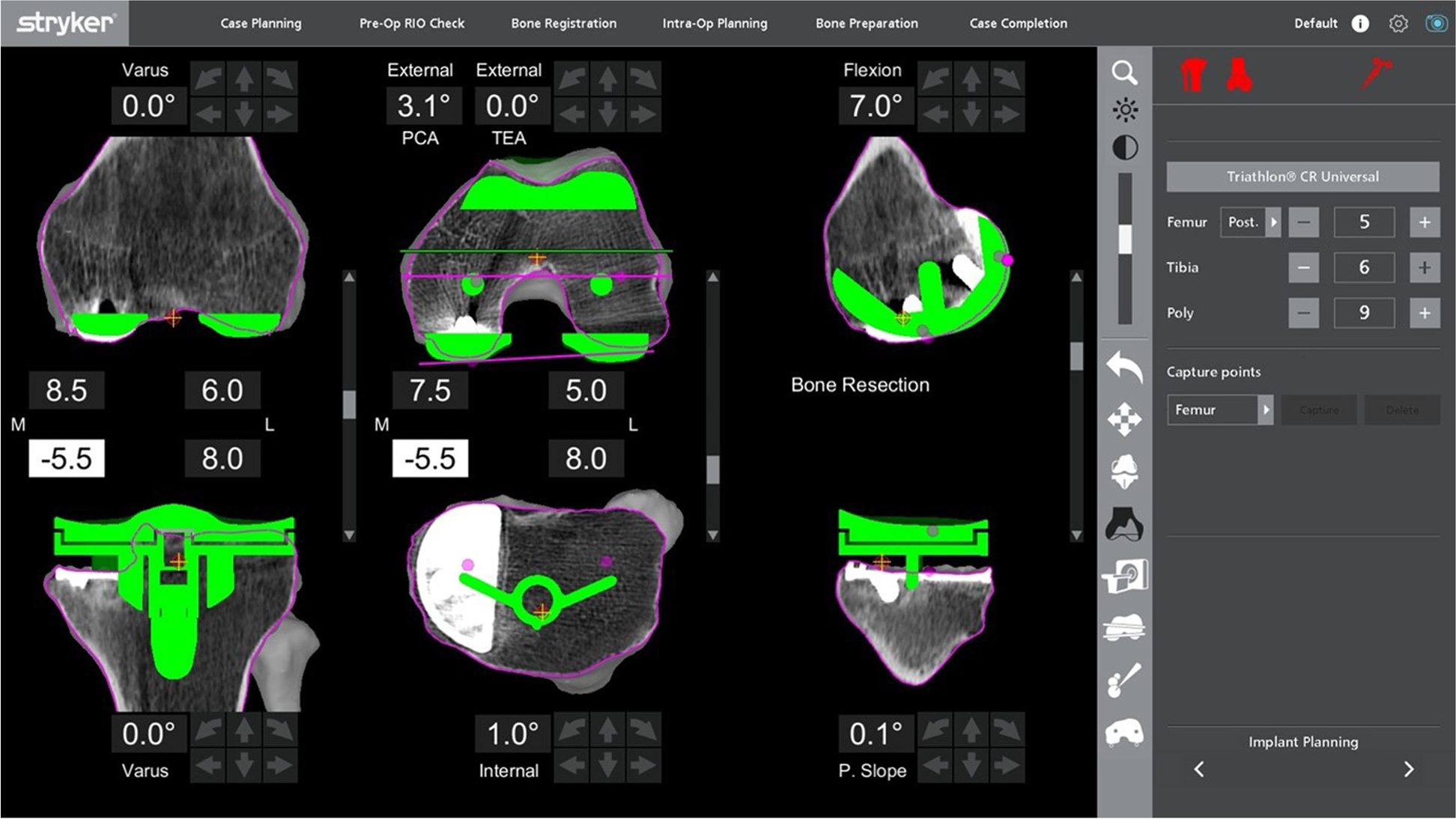Go to previous Implant Planning page
Image resolution: width=1456 pixels, height=819 pixels.
pyautogui.click(x=1199, y=770)
